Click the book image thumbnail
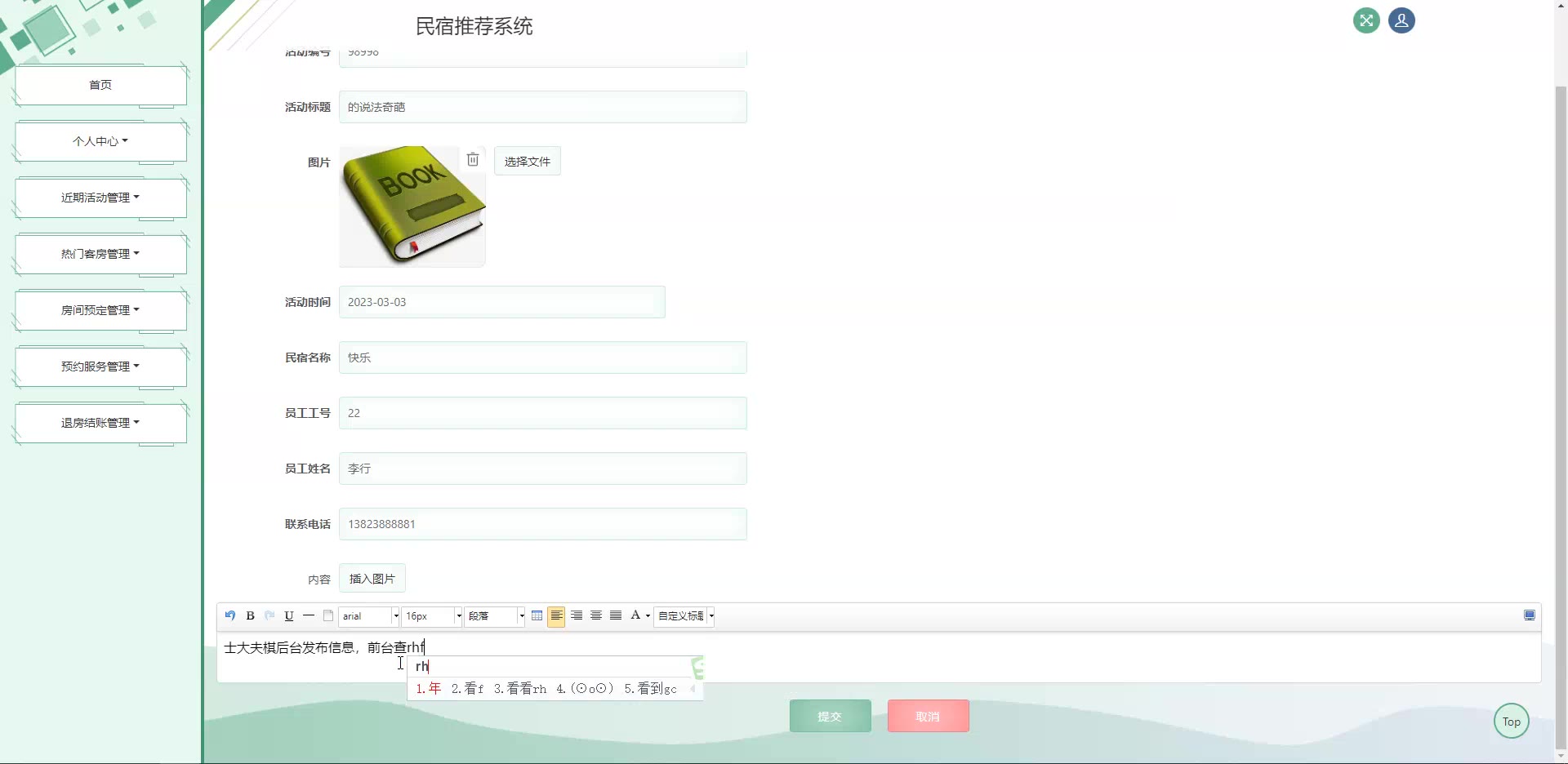The width and height of the screenshot is (1568, 764). pos(412,207)
